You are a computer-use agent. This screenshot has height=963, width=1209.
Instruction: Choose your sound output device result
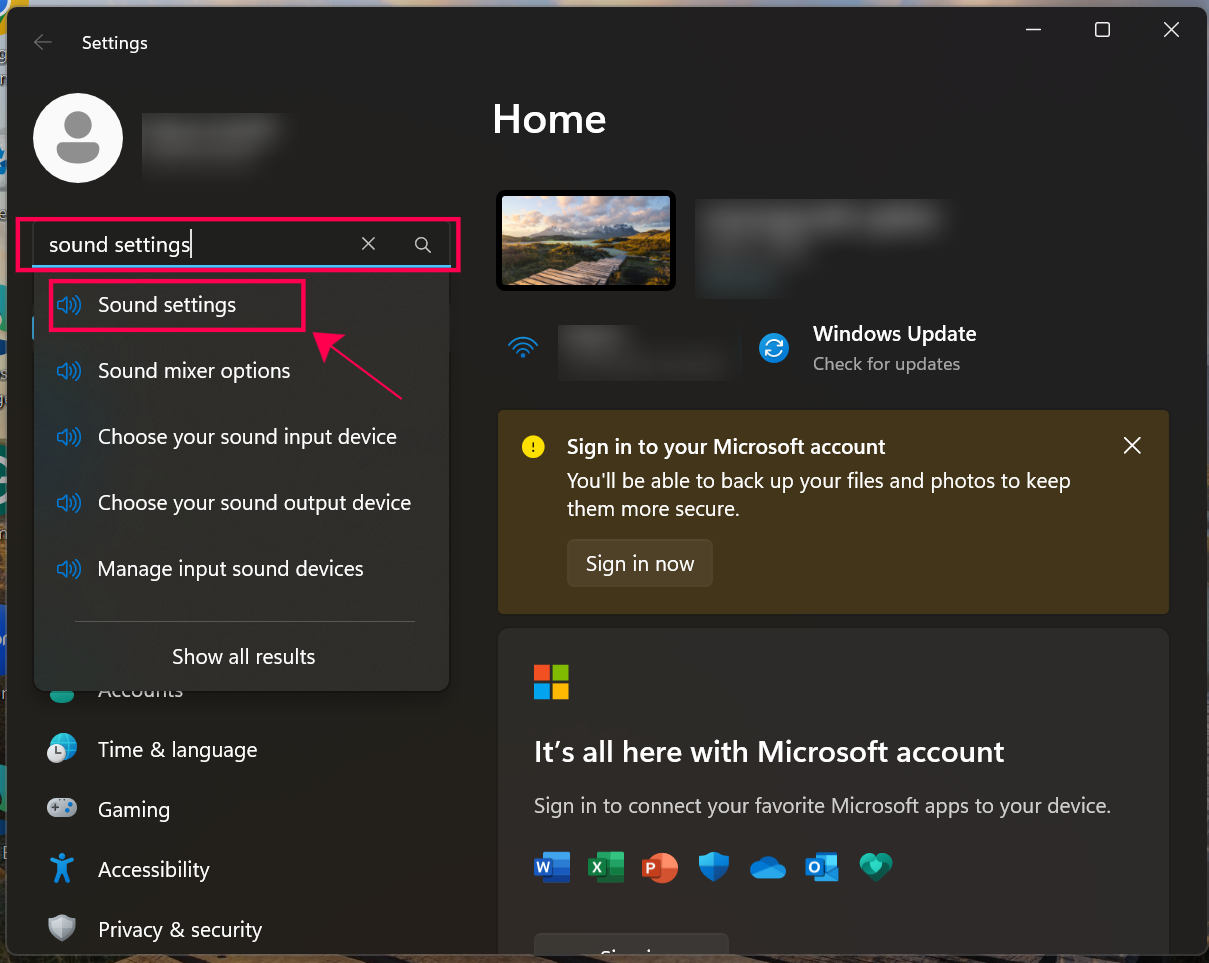point(241,503)
